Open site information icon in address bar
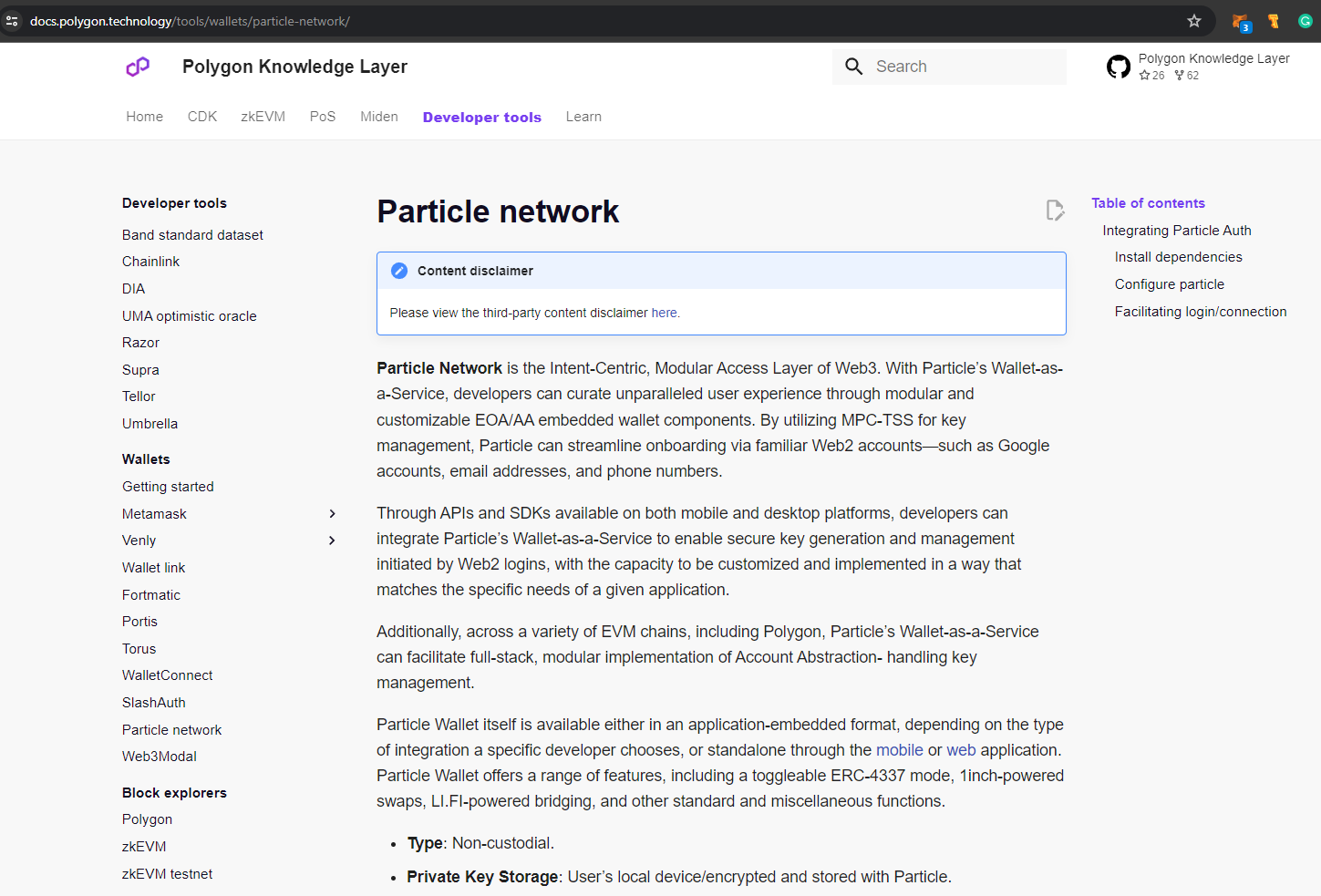The width and height of the screenshot is (1321, 896). pyautogui.click(x=12, y=21)
